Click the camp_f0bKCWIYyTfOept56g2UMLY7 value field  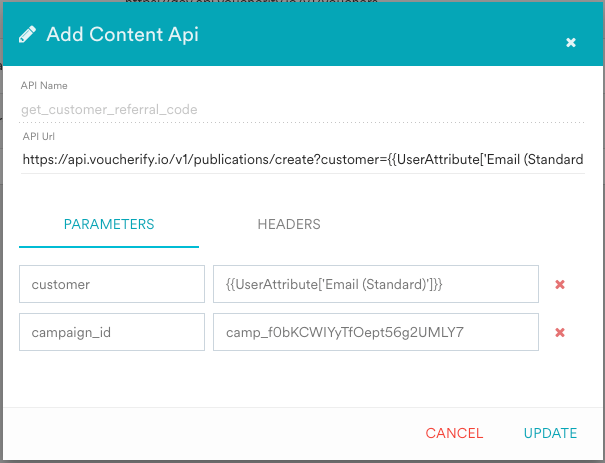coord(375,332)
